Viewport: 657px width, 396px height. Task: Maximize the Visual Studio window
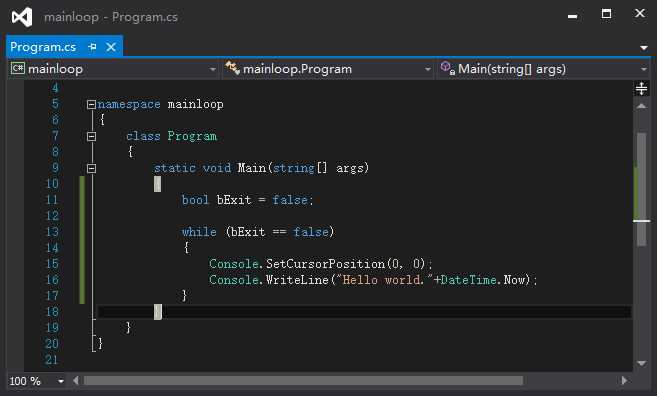coord(606,14)
